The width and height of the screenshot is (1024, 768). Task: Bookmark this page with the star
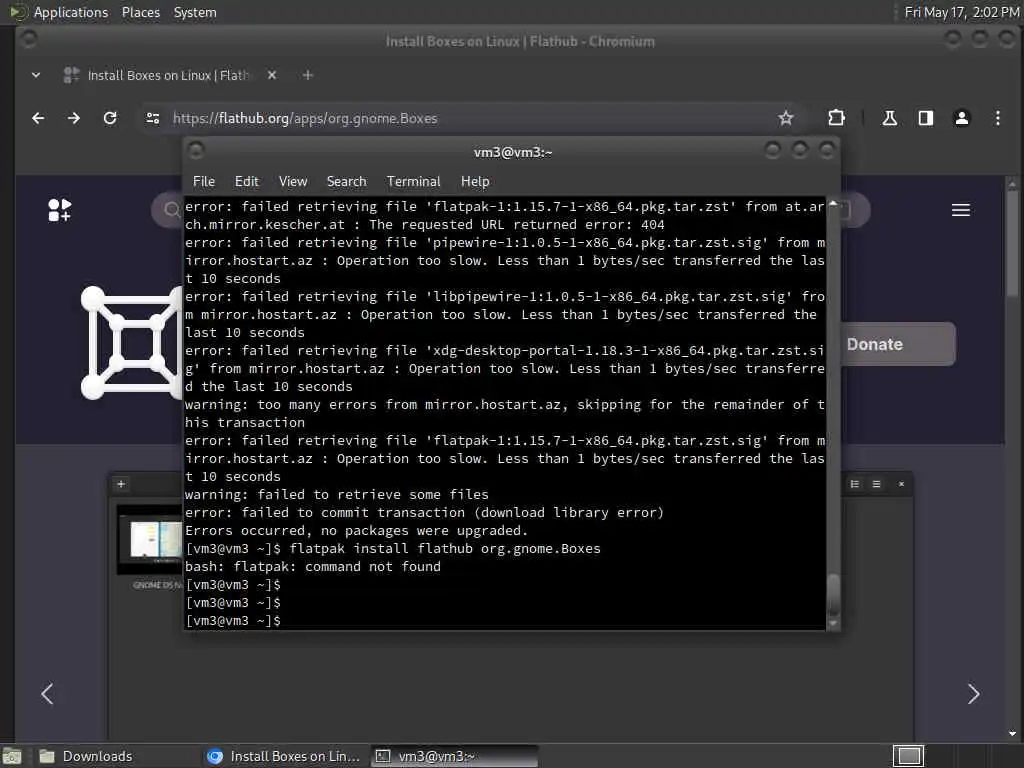(786, 118)
